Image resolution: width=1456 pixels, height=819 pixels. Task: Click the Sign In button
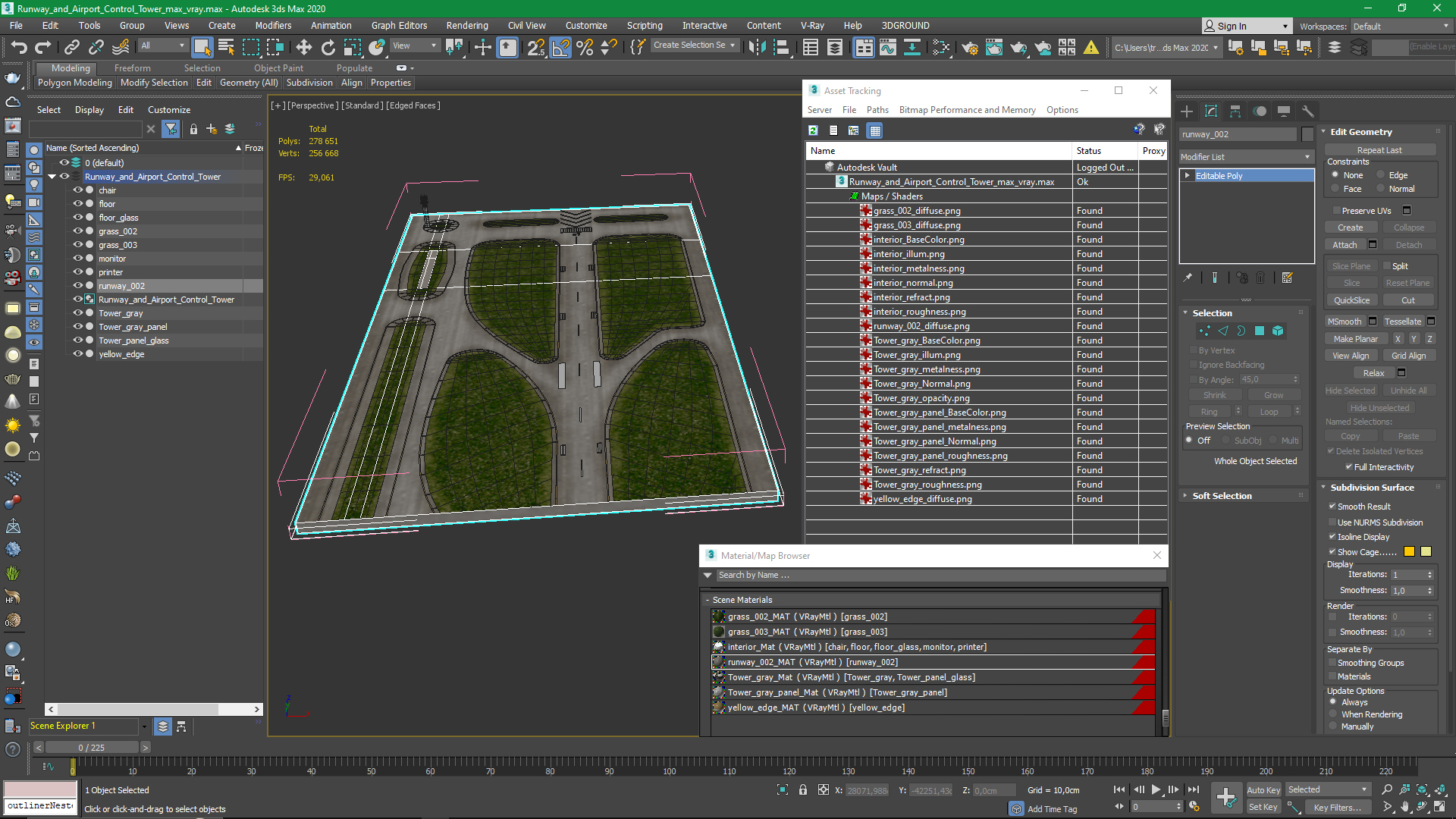point(1246,27)
